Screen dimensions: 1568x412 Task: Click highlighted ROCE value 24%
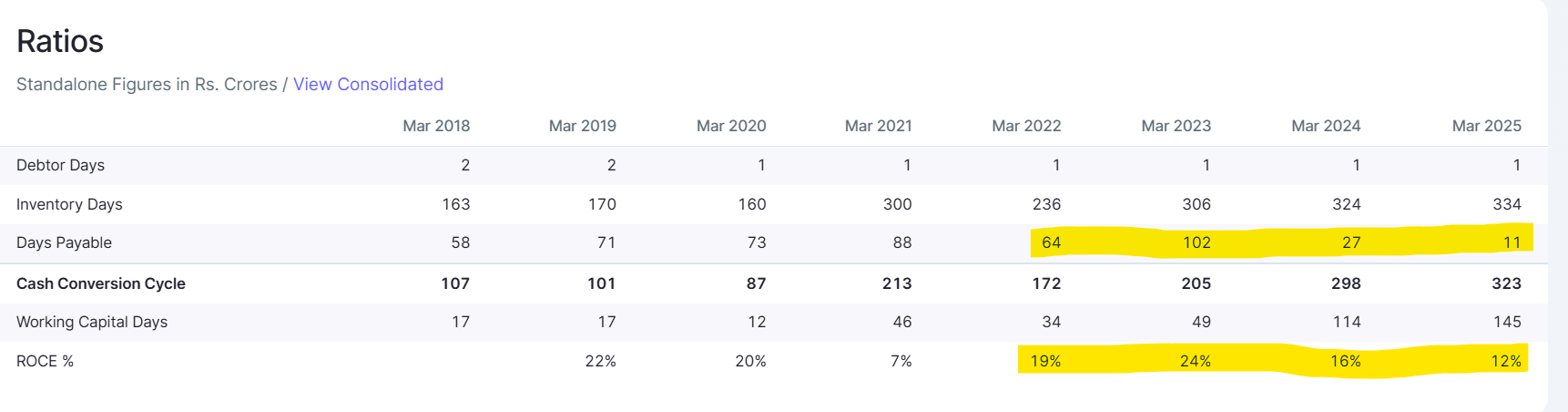click(x=1195, y=361)
